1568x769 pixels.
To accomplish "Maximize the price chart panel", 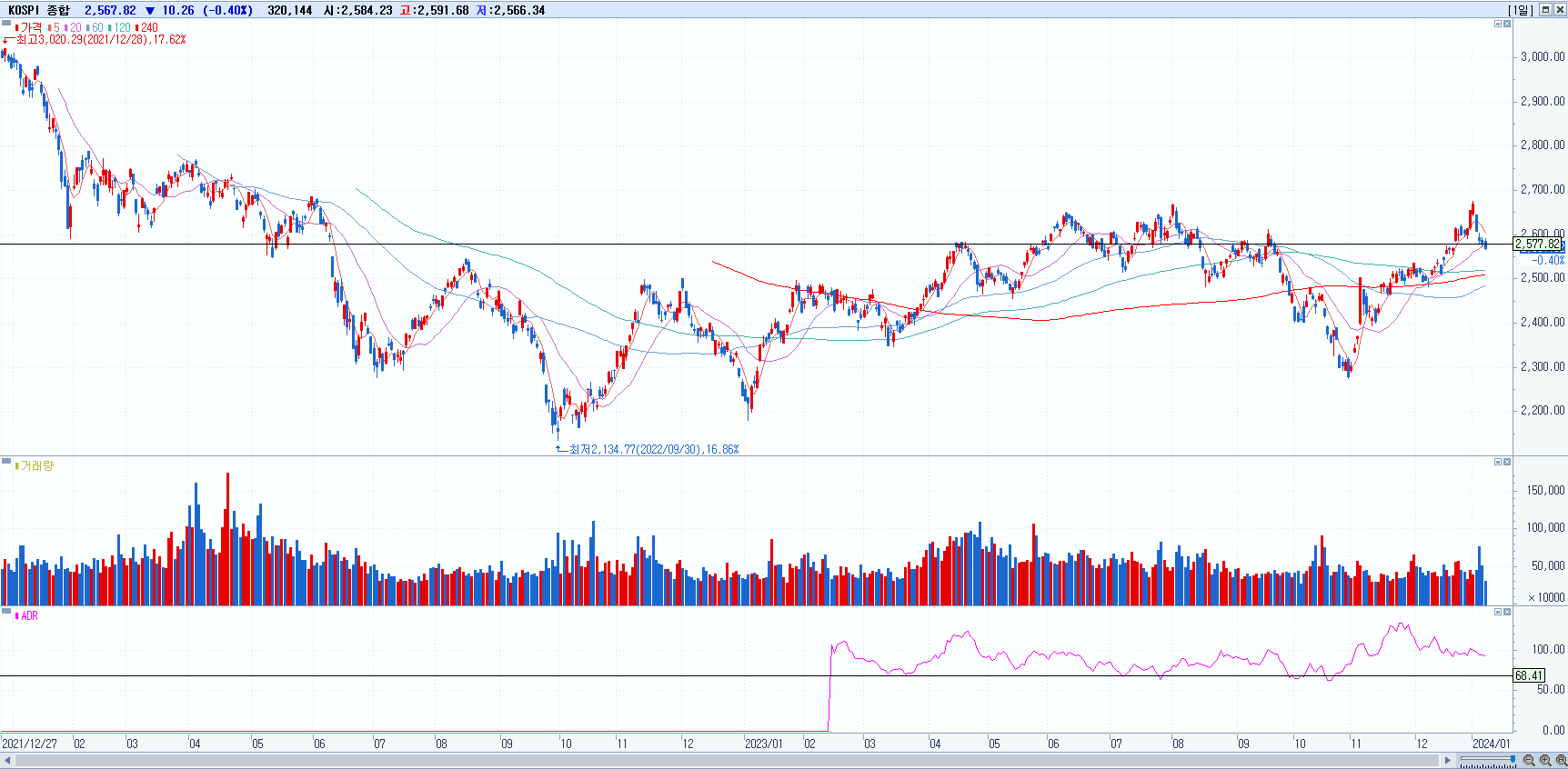I will (x=1498, y=24).
